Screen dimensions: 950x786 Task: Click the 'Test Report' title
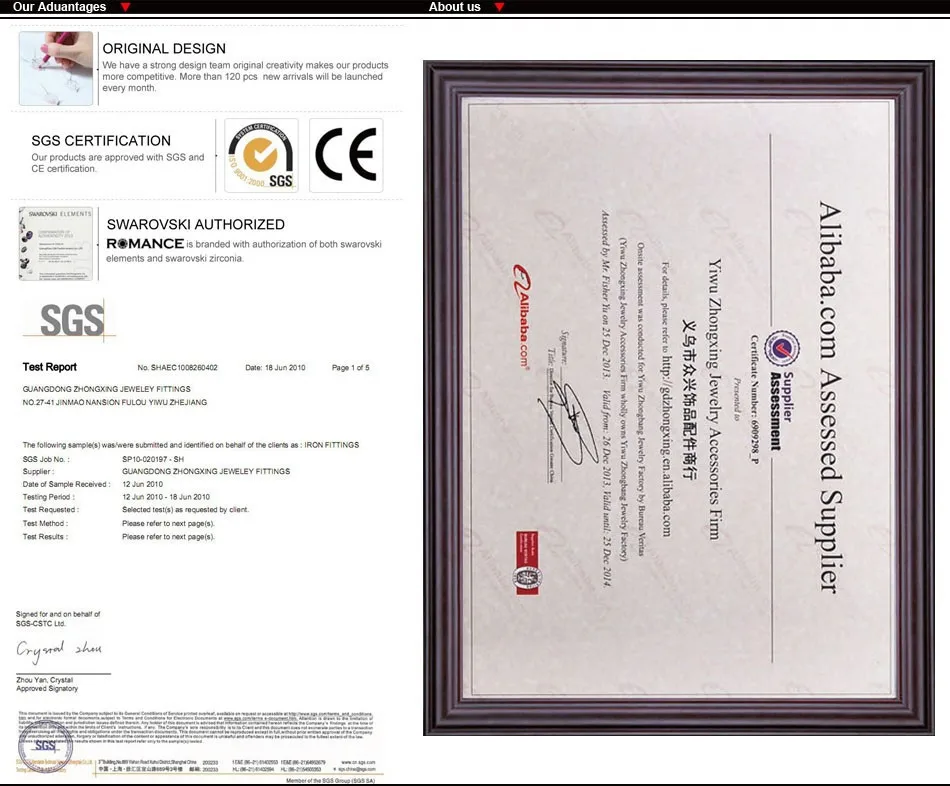tap(50, 367)
